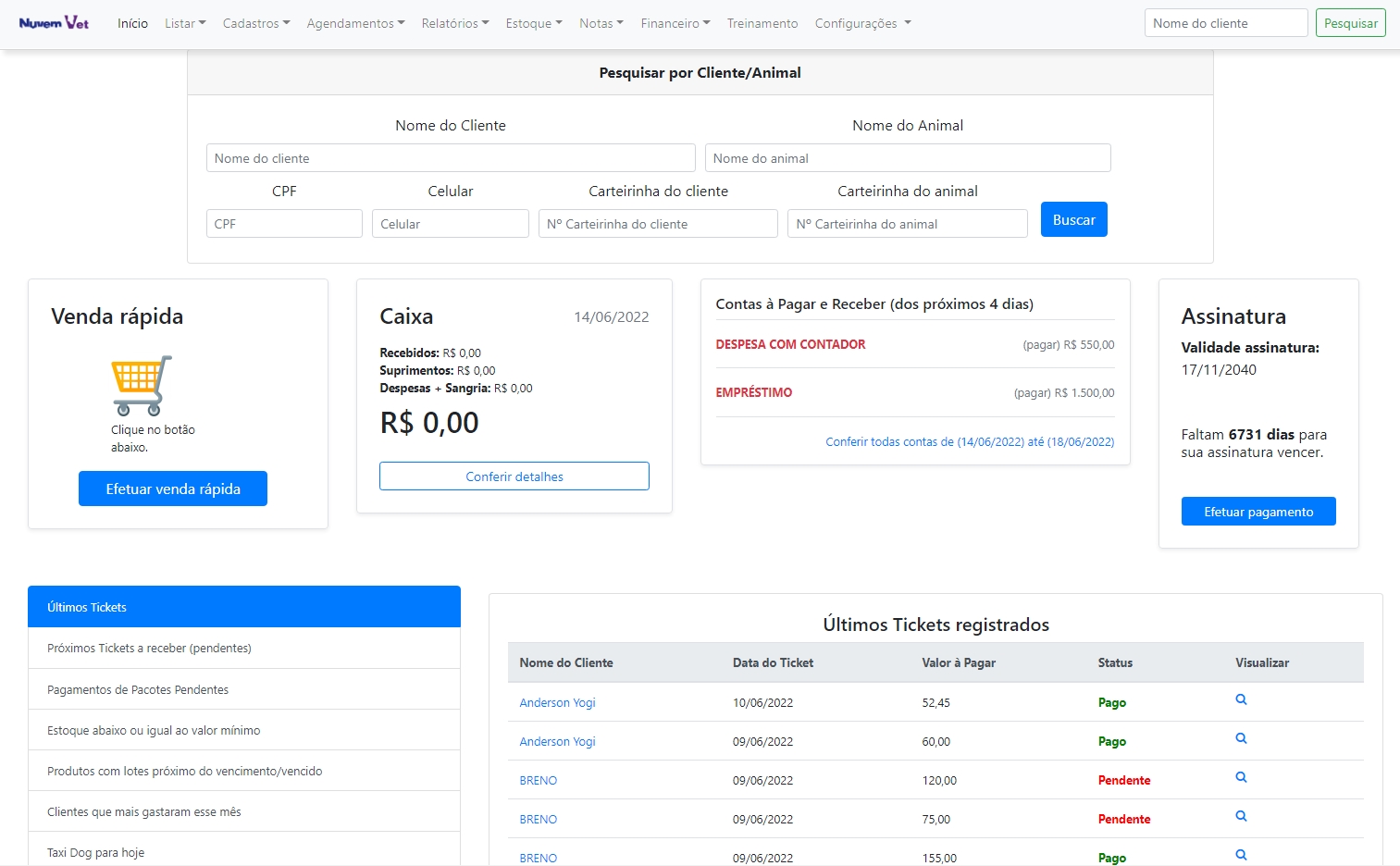Open the Estoque dropdown menu
The height and width of the screenshot is (866, 1400).
point(533,23)
